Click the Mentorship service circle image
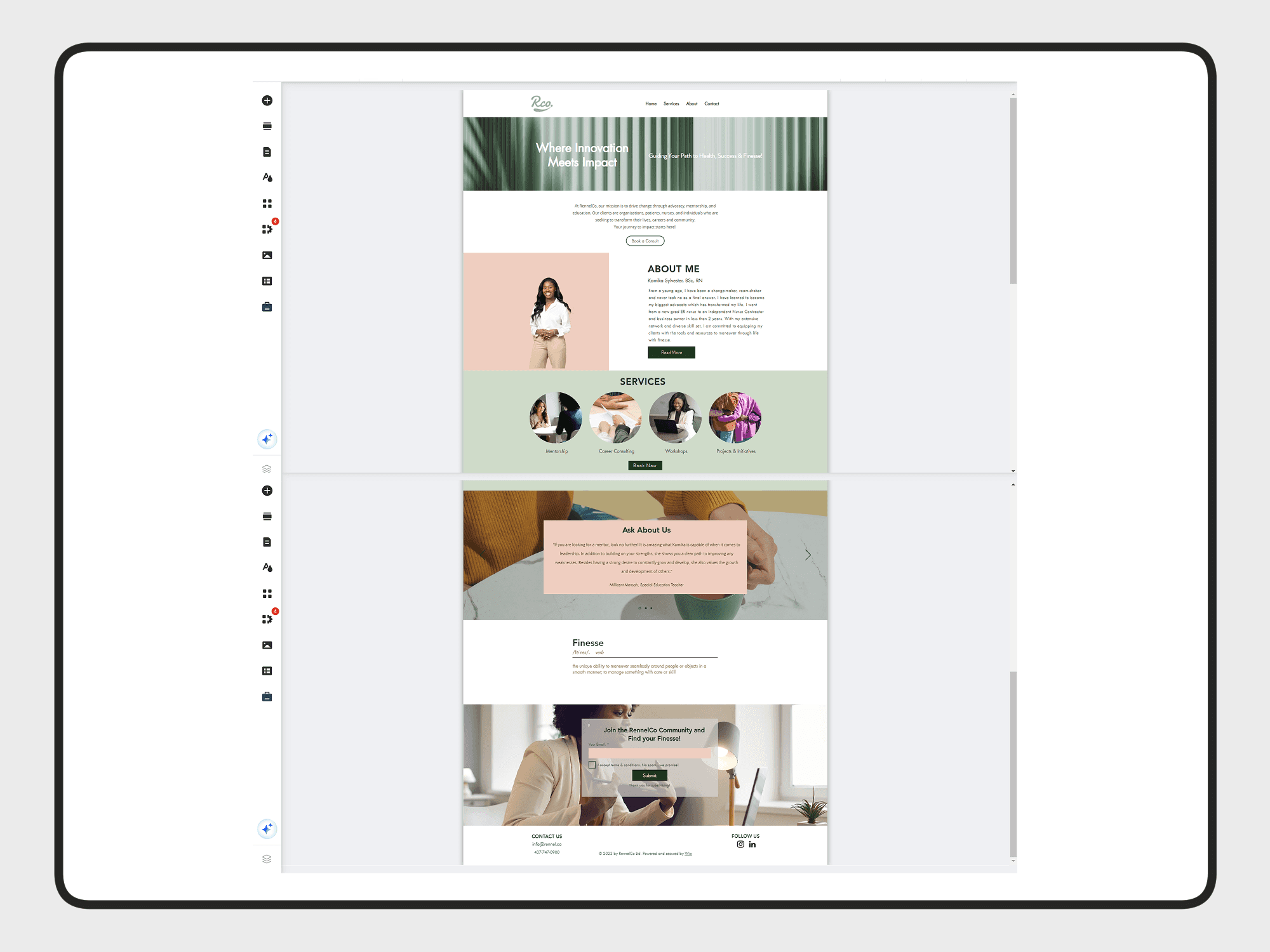This screenshot has height=952, width=1270. [556, 418]
